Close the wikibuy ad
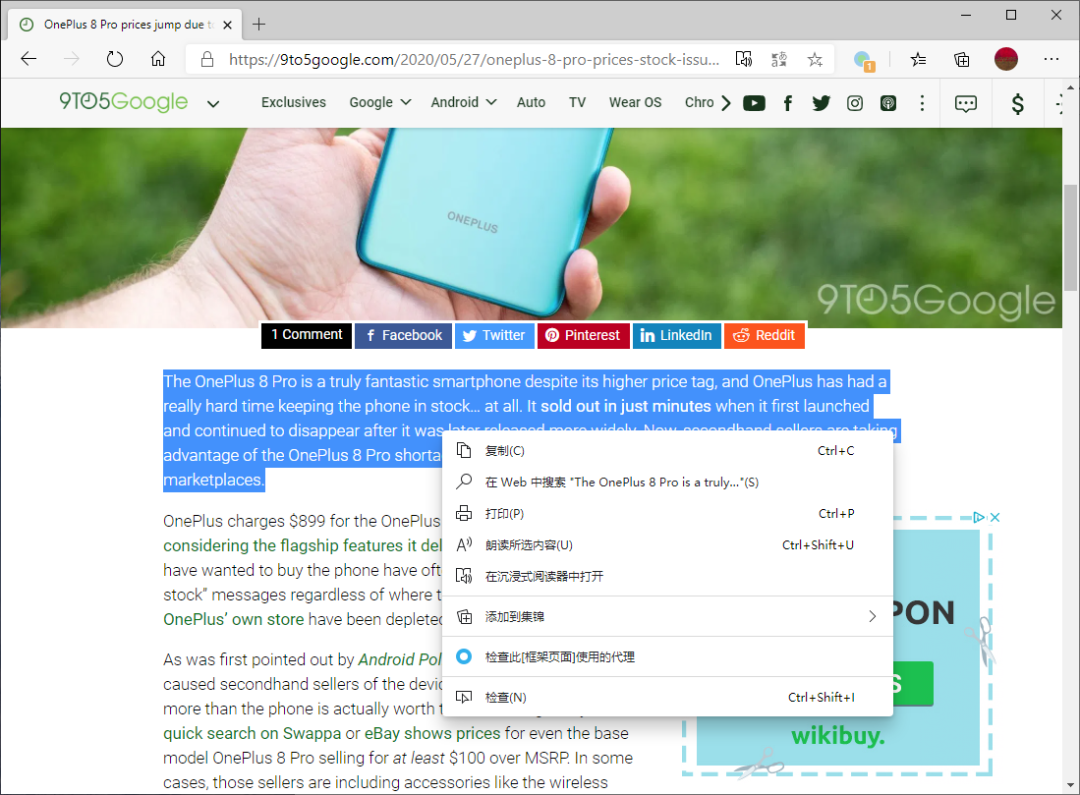The image size is (1080, 795). point(995,517)
